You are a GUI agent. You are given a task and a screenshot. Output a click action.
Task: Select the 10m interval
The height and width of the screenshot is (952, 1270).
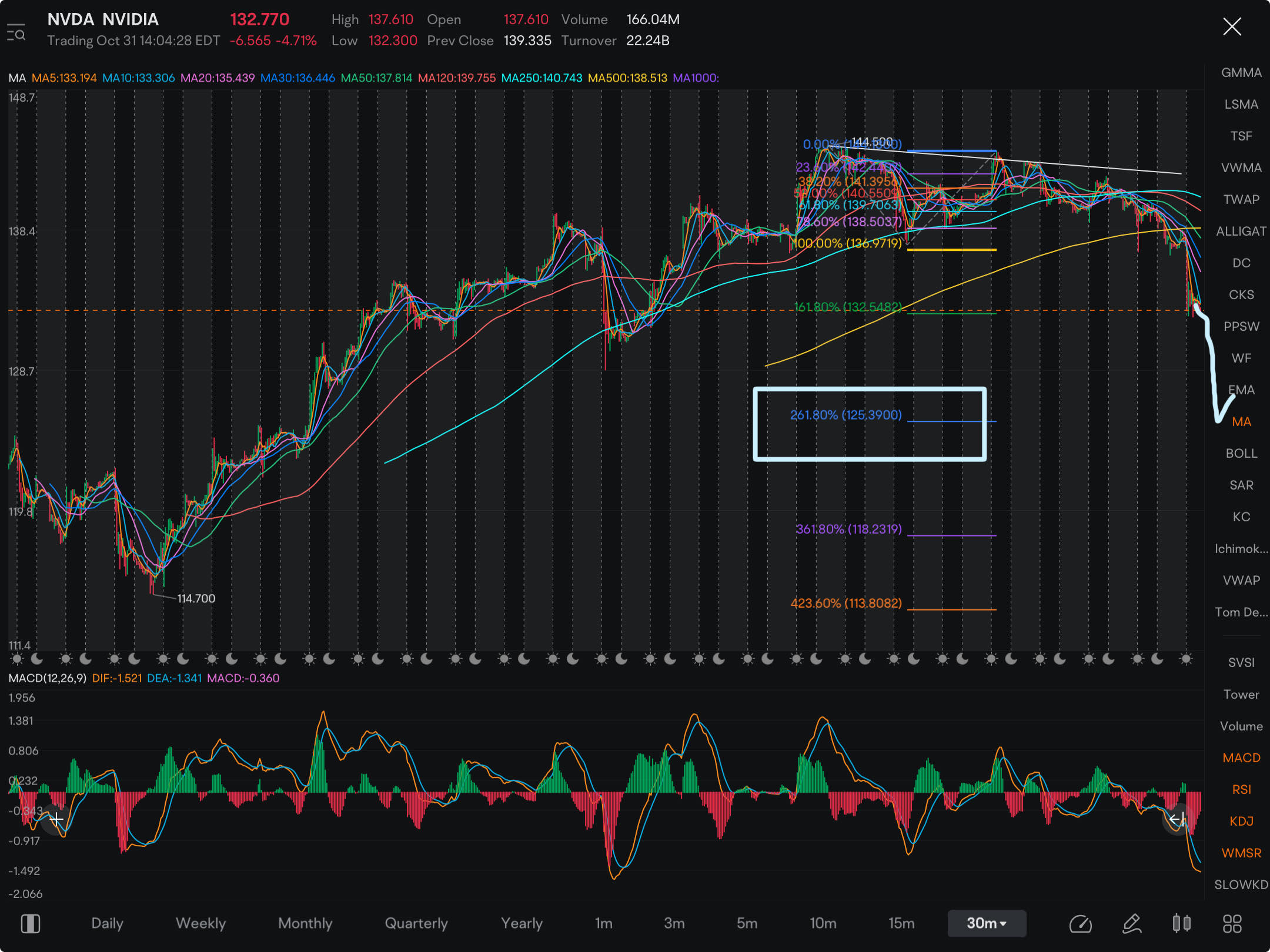pos(823,923)
